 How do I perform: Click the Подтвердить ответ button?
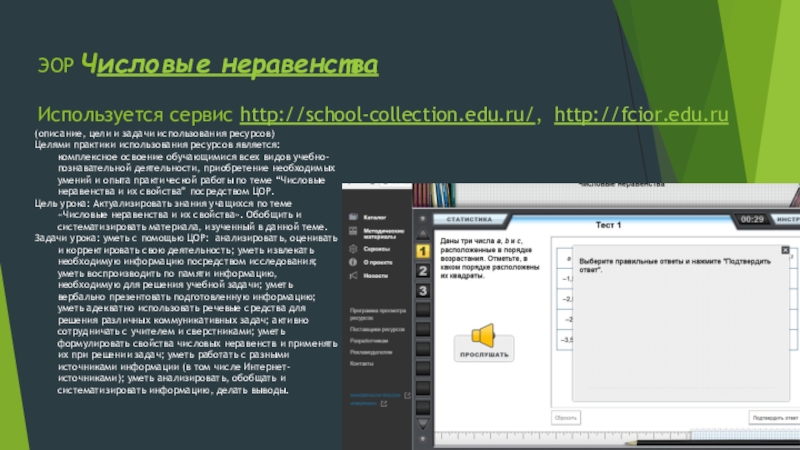click(x=774, y=418)
